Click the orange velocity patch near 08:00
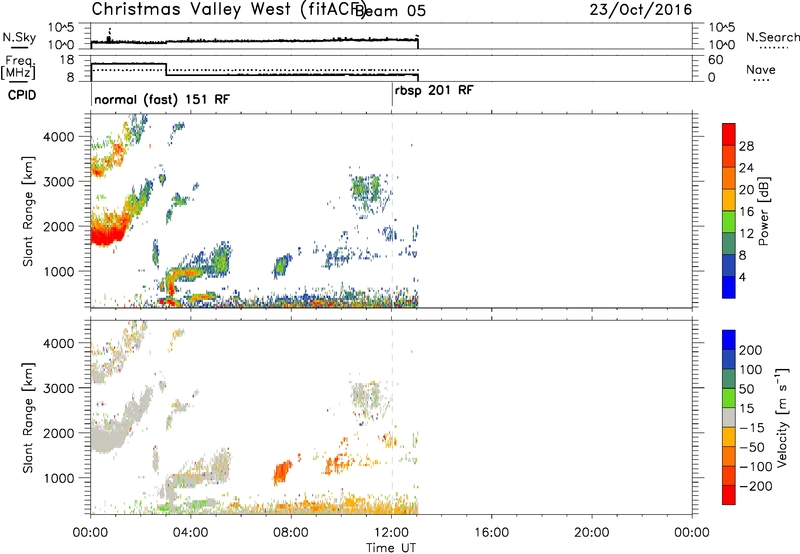The image size is (800, 554). (x=282, y=472)
